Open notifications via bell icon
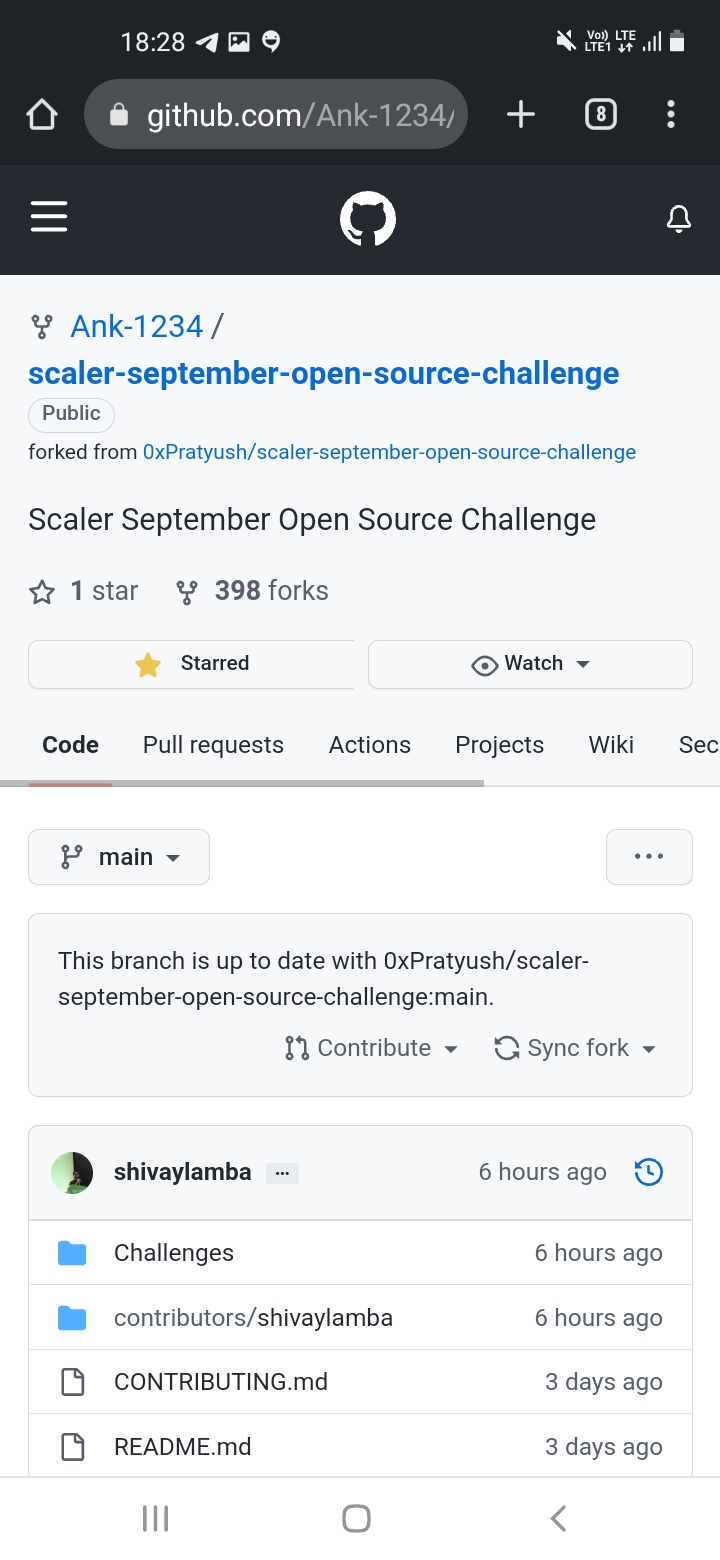 679,218
